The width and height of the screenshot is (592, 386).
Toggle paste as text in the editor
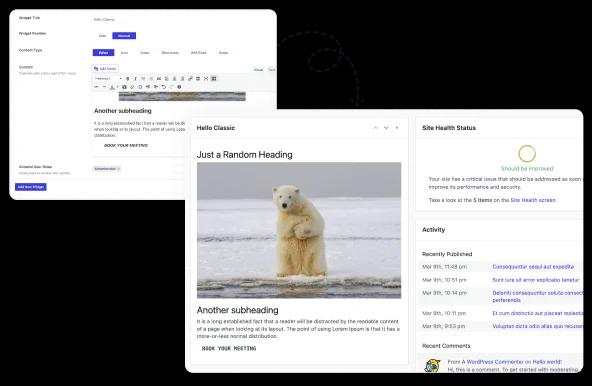click(124, 87)
